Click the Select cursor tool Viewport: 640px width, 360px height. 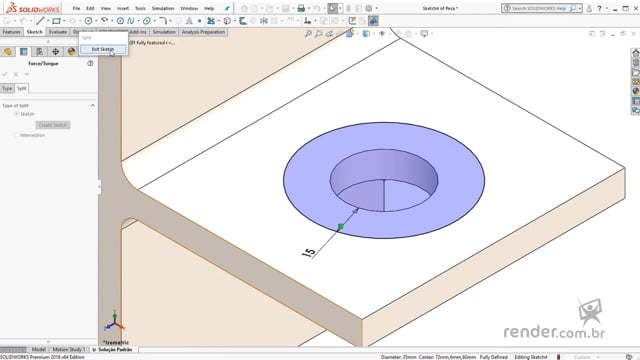333,8
